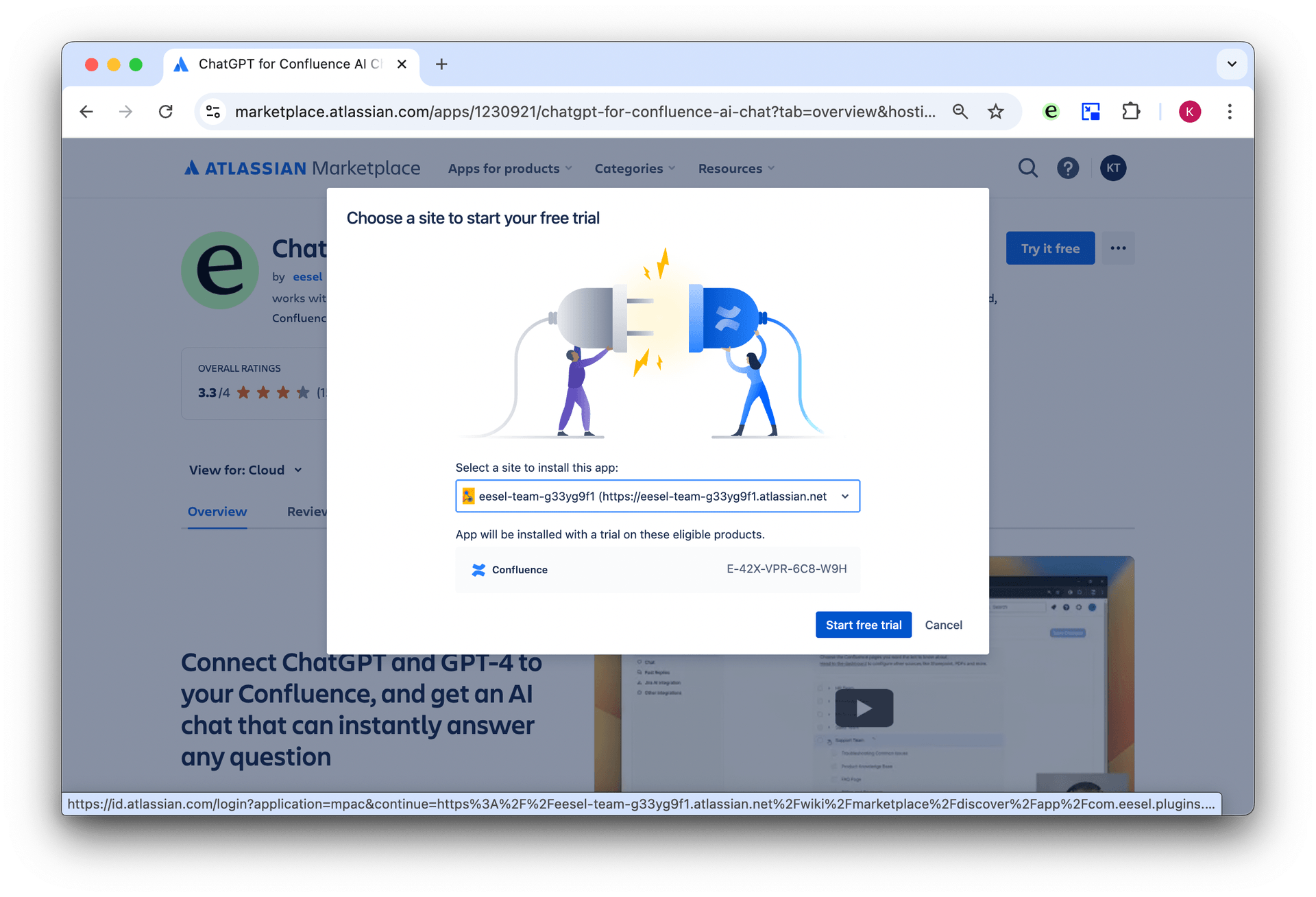This screenshot has width=1316, height=897.
Task: Change the View for: Cloud hosting dropdown
Action: 245,470
